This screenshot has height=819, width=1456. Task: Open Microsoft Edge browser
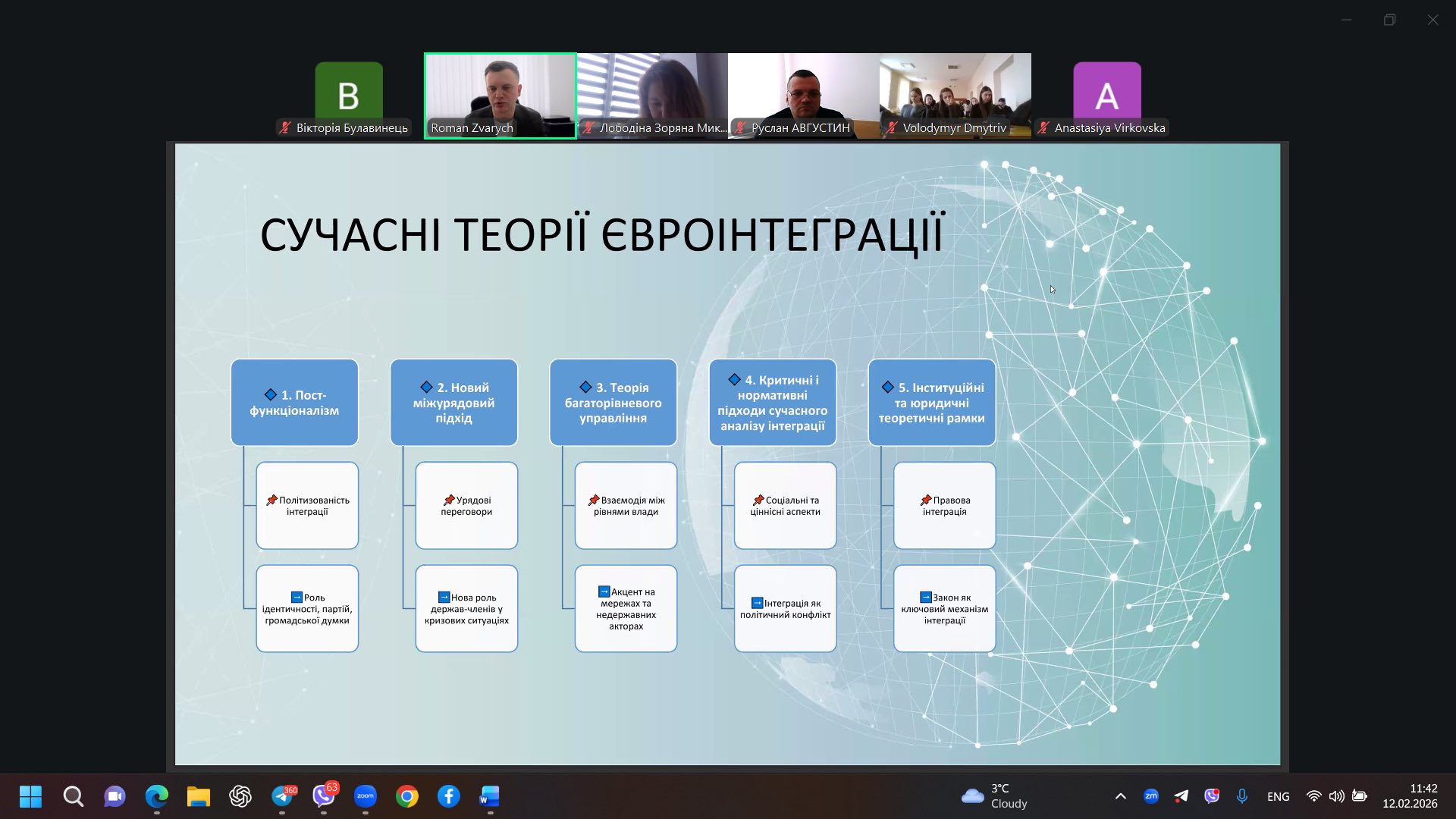[x=157, y=796]
